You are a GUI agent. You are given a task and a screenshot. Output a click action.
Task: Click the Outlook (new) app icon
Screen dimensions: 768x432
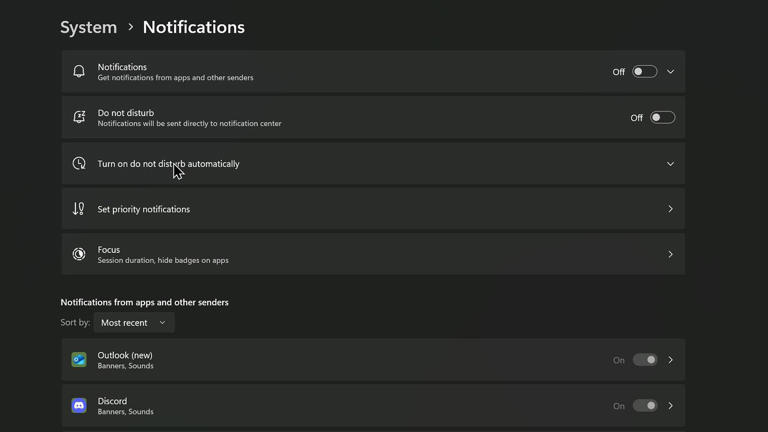click(x=79, y=360)
